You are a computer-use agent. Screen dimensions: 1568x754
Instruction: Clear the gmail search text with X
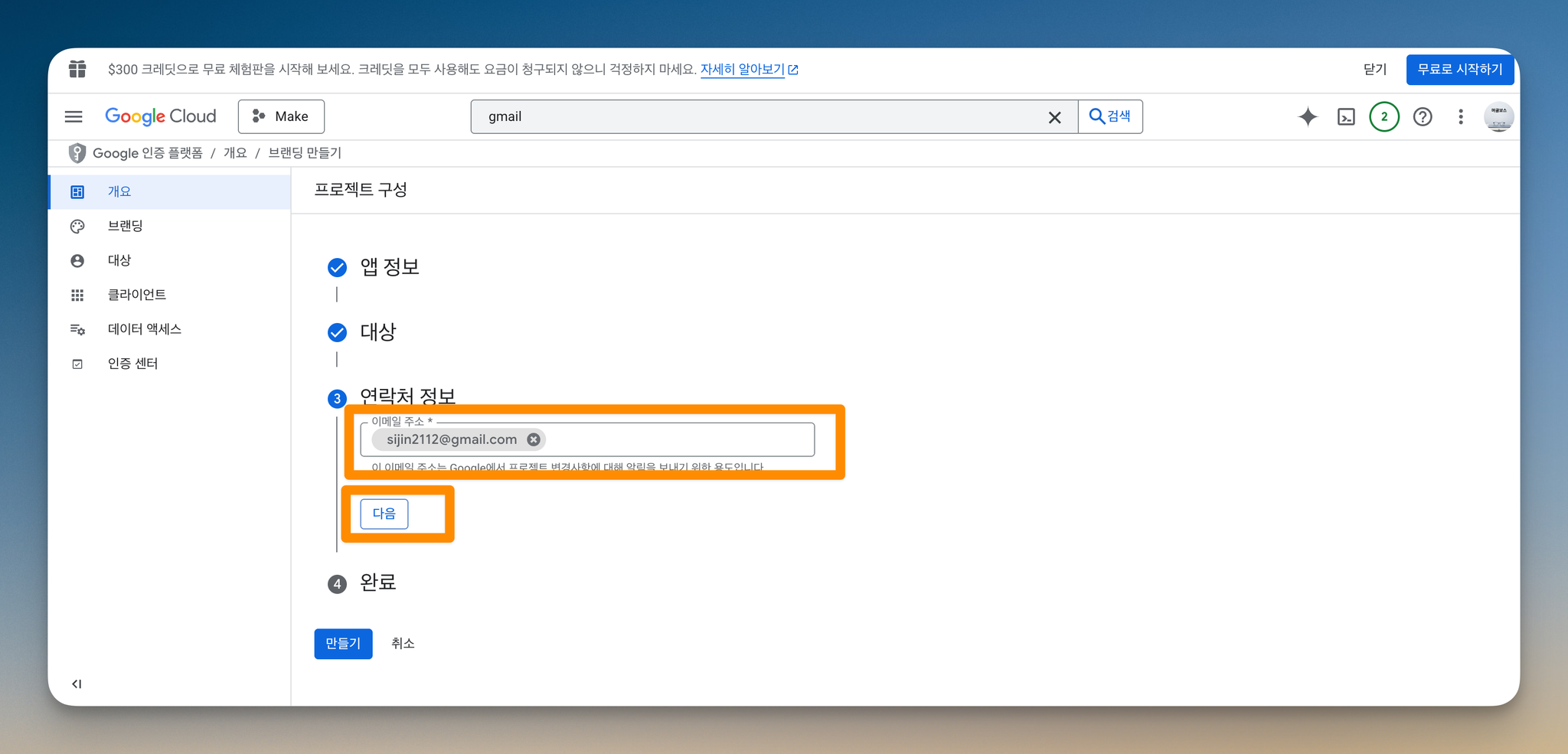1054,117
